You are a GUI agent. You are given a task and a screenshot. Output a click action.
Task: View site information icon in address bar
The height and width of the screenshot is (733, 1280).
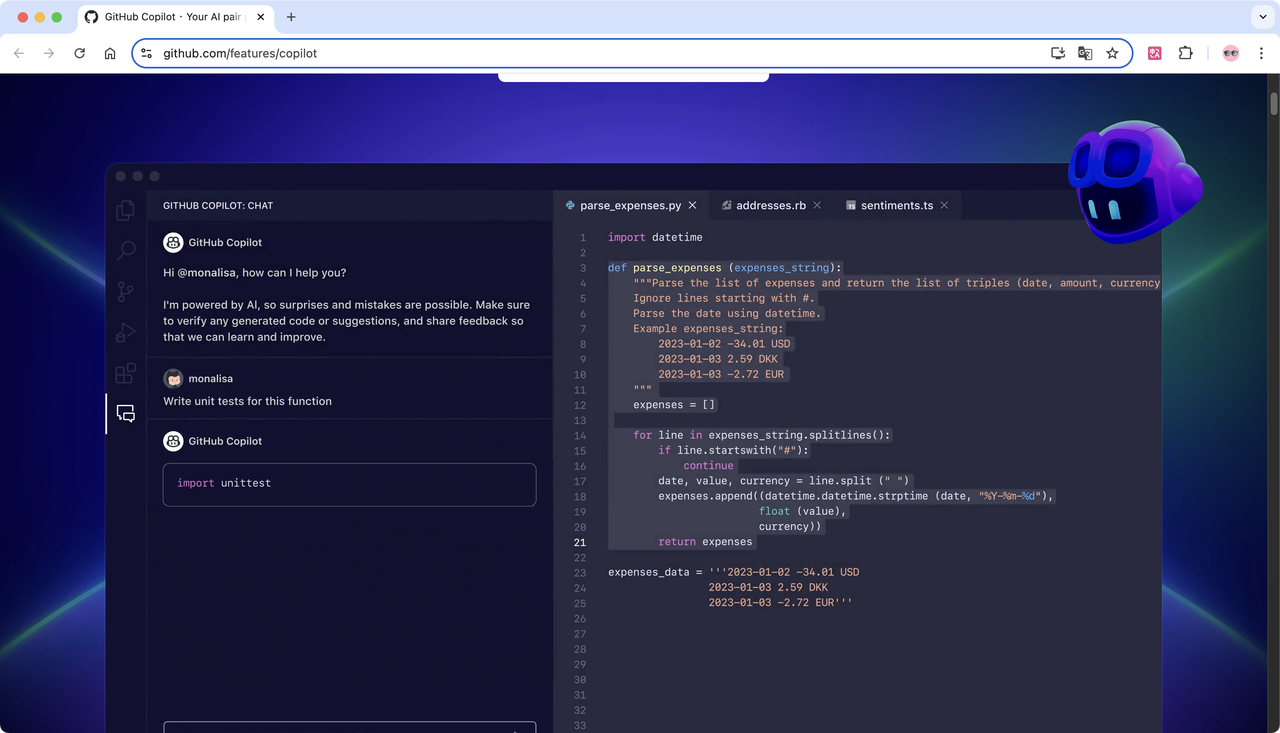[146, 53]
